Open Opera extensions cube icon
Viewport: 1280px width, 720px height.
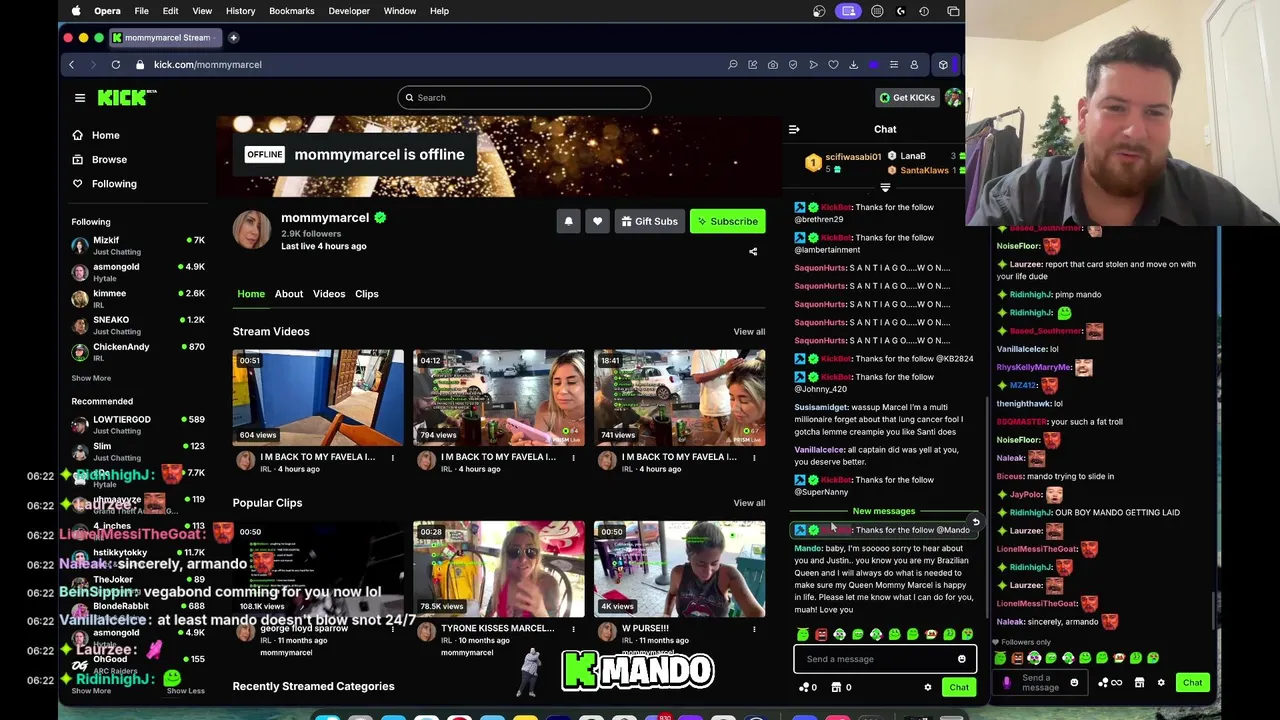tap(943, 65)
